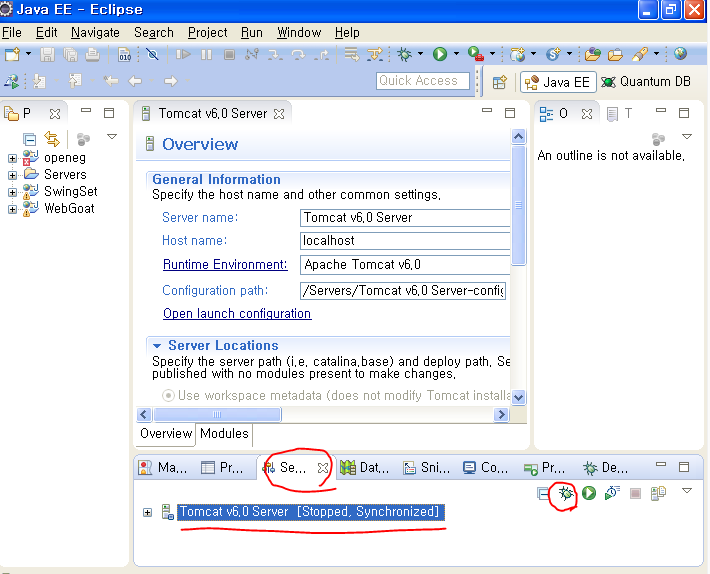Open the Outline view menu dropdown
Image resolution: width=710 pixels, height=574 pixels.
[x=687, y=136]
